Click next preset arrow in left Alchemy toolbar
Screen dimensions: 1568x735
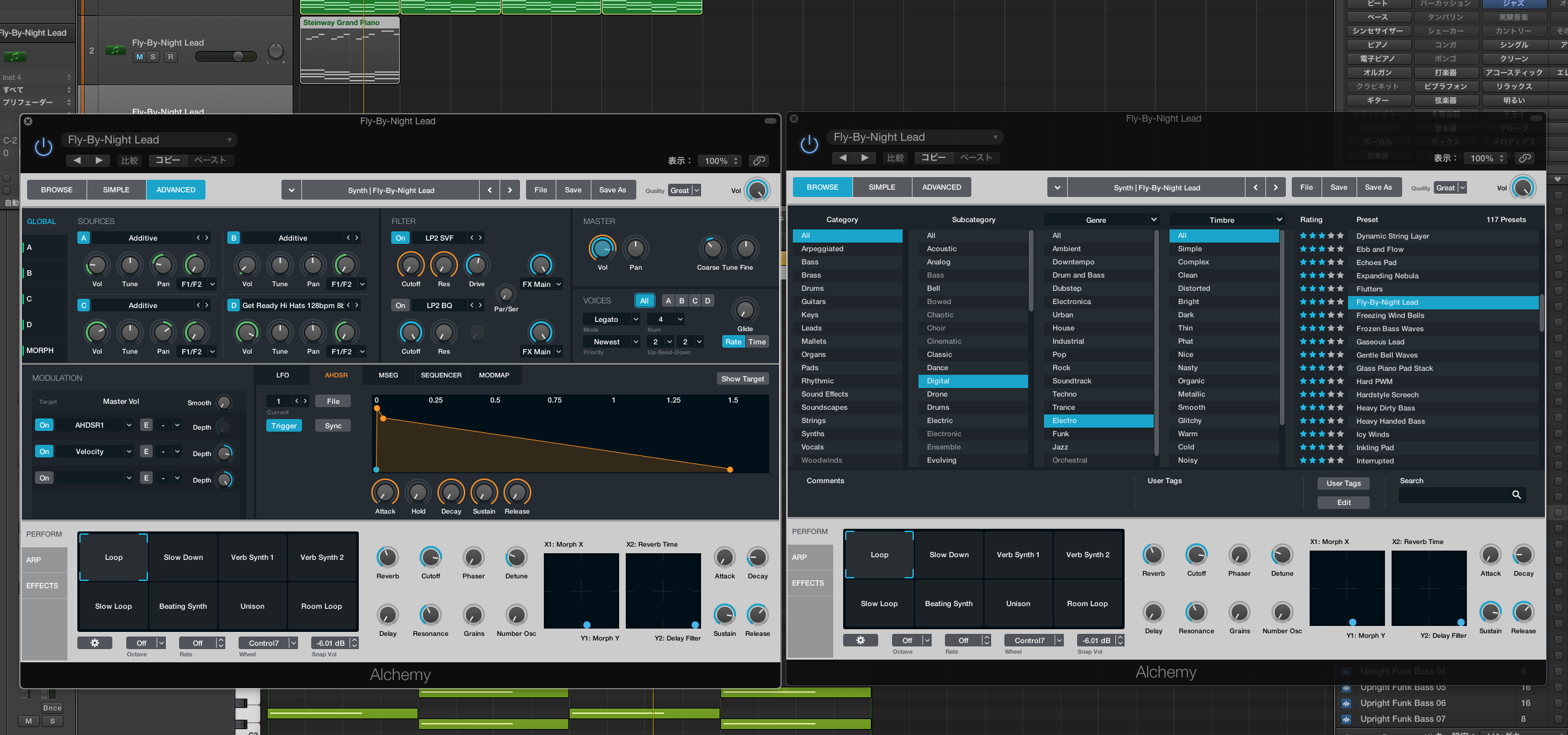coord(509,190)
